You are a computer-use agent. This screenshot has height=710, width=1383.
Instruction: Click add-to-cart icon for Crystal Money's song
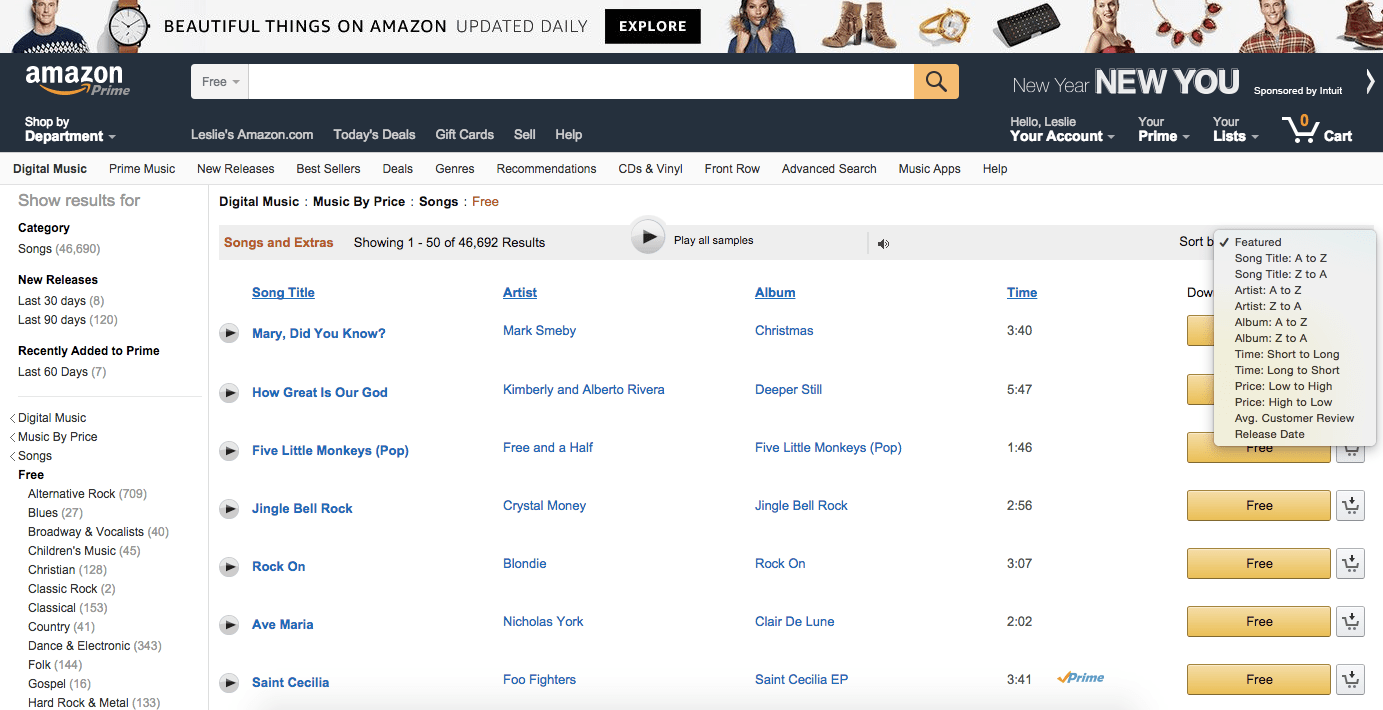coord(1351,506)
